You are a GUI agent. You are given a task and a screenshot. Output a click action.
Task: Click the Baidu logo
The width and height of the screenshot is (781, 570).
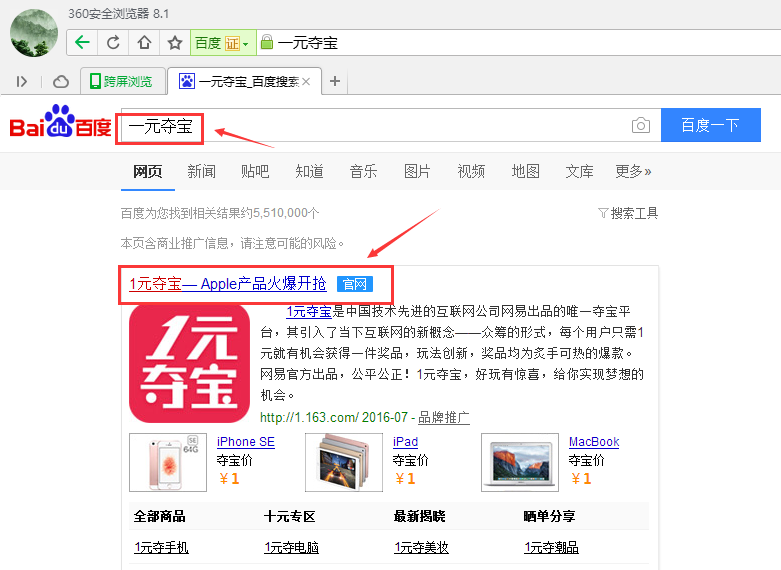pos(60,121)
